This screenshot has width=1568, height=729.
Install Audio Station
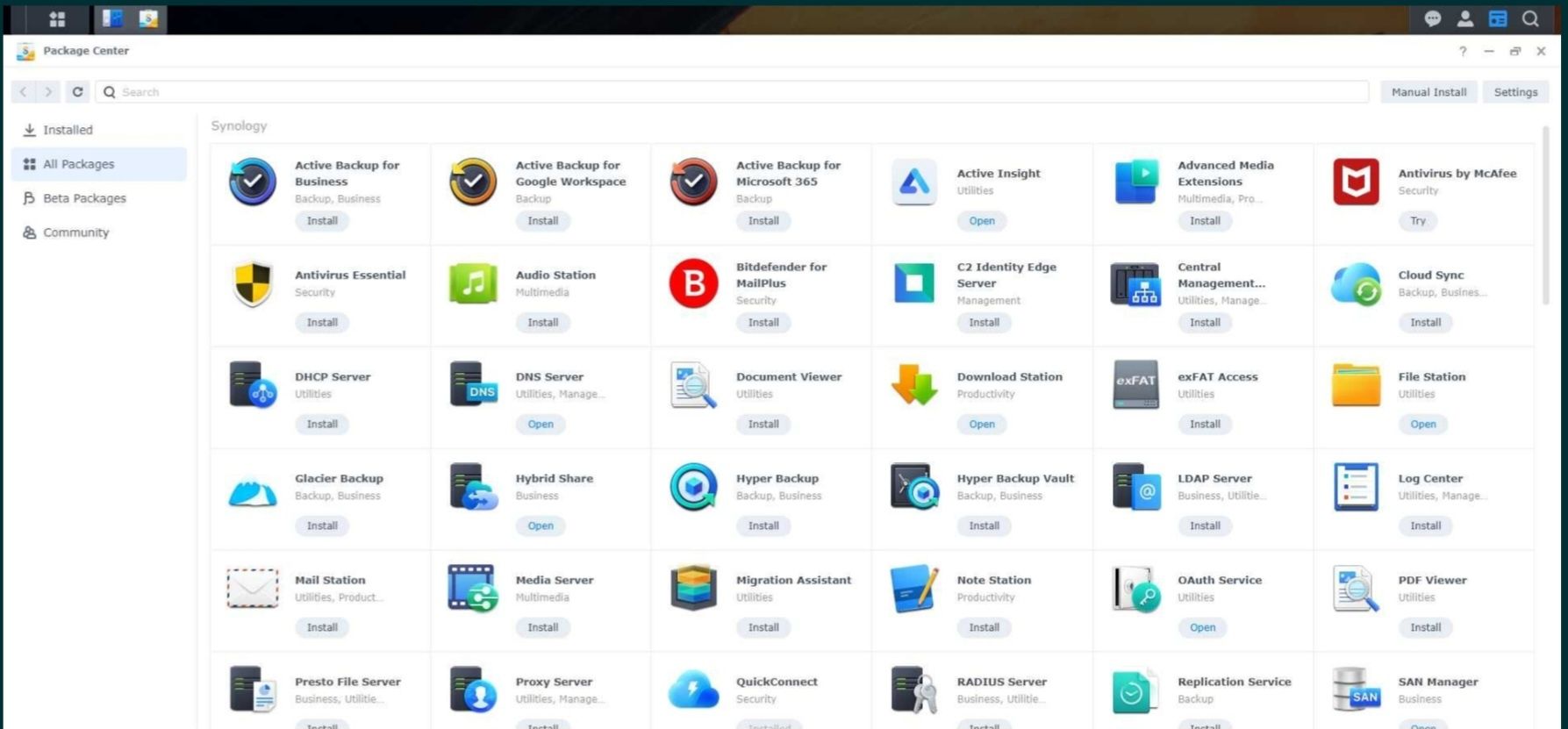click(543, 323)
